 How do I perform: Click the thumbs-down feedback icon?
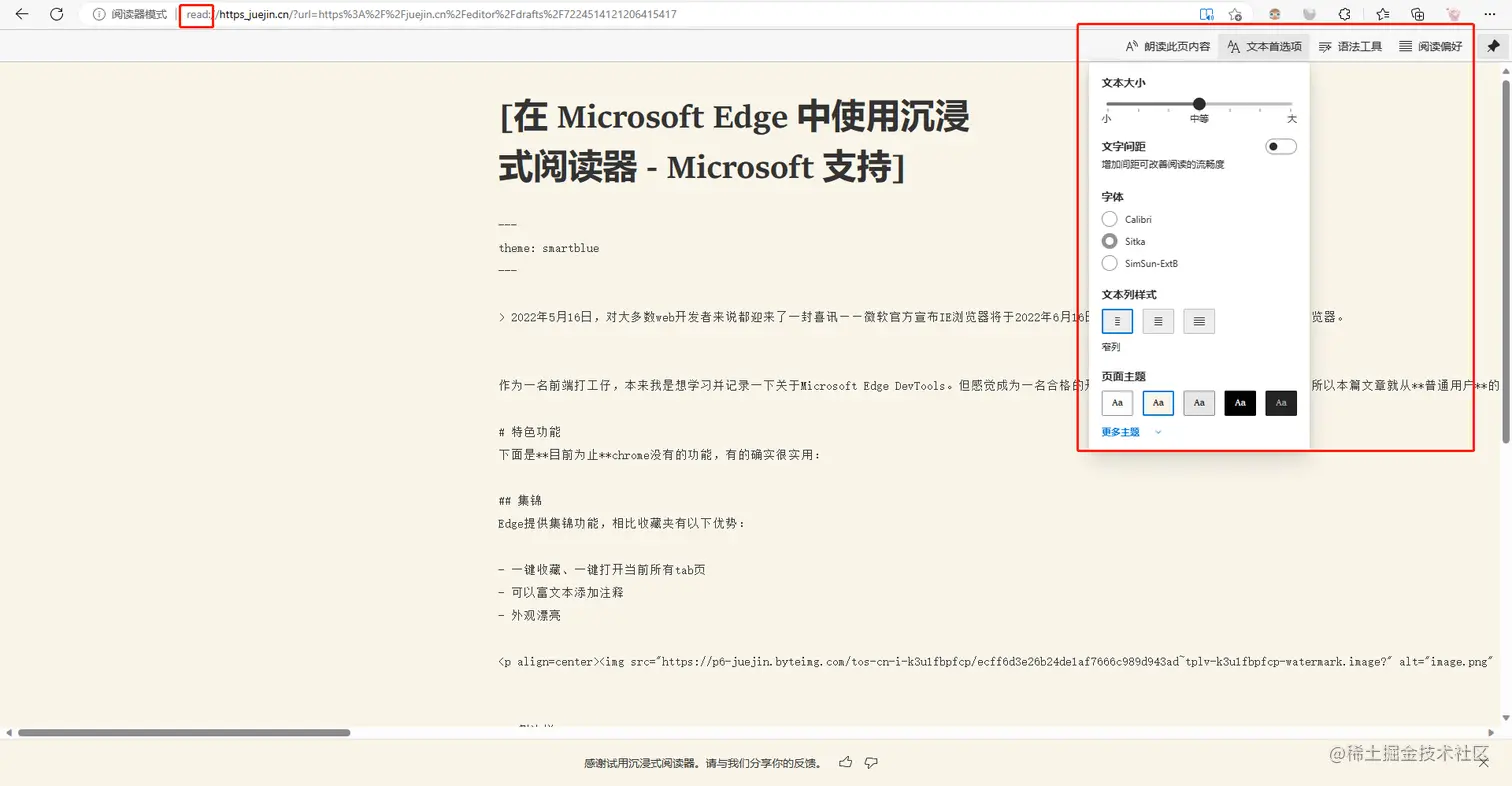pyautogui.click(x=871, y=763)
